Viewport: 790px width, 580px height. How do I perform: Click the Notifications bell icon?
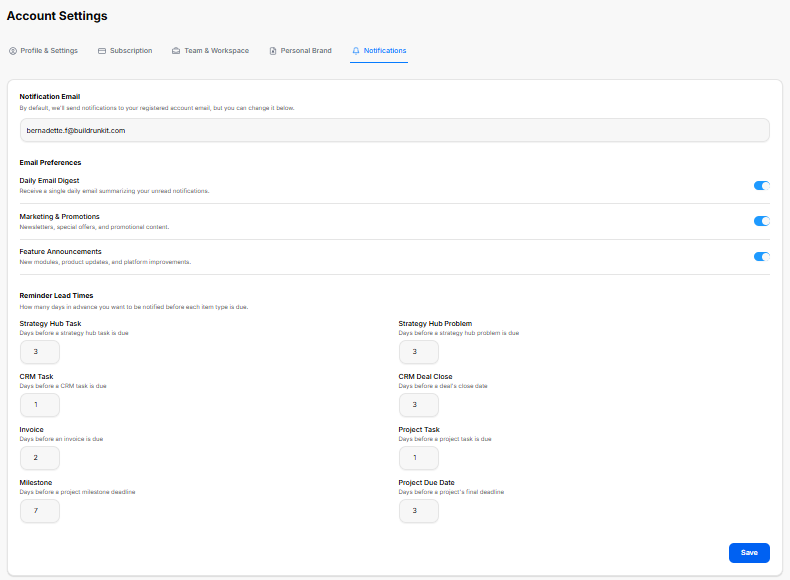point(356,51)
